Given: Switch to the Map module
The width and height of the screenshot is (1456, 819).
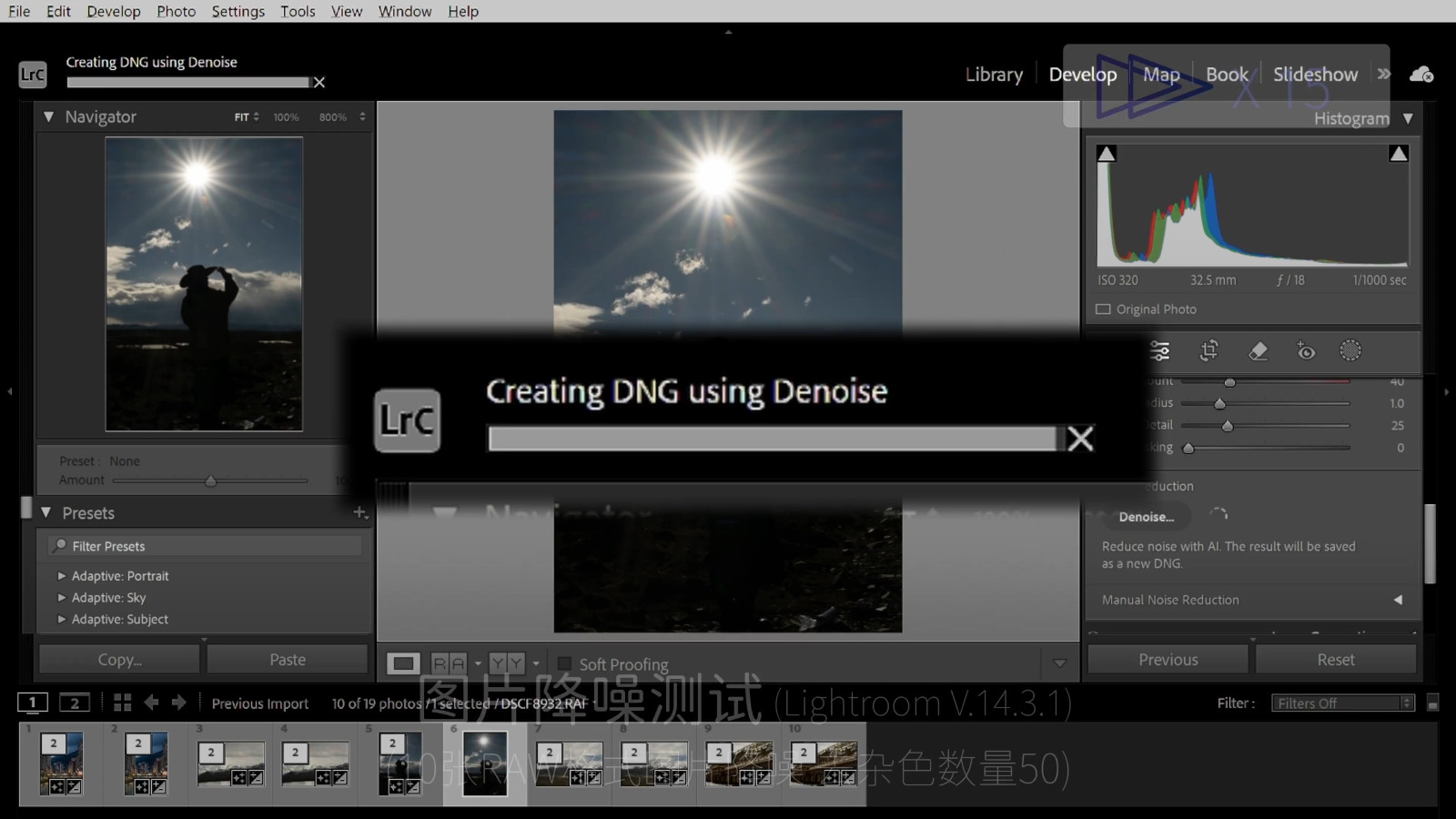Looking at the screenshot, I should pyautogui.click(x=1161, y=75).
